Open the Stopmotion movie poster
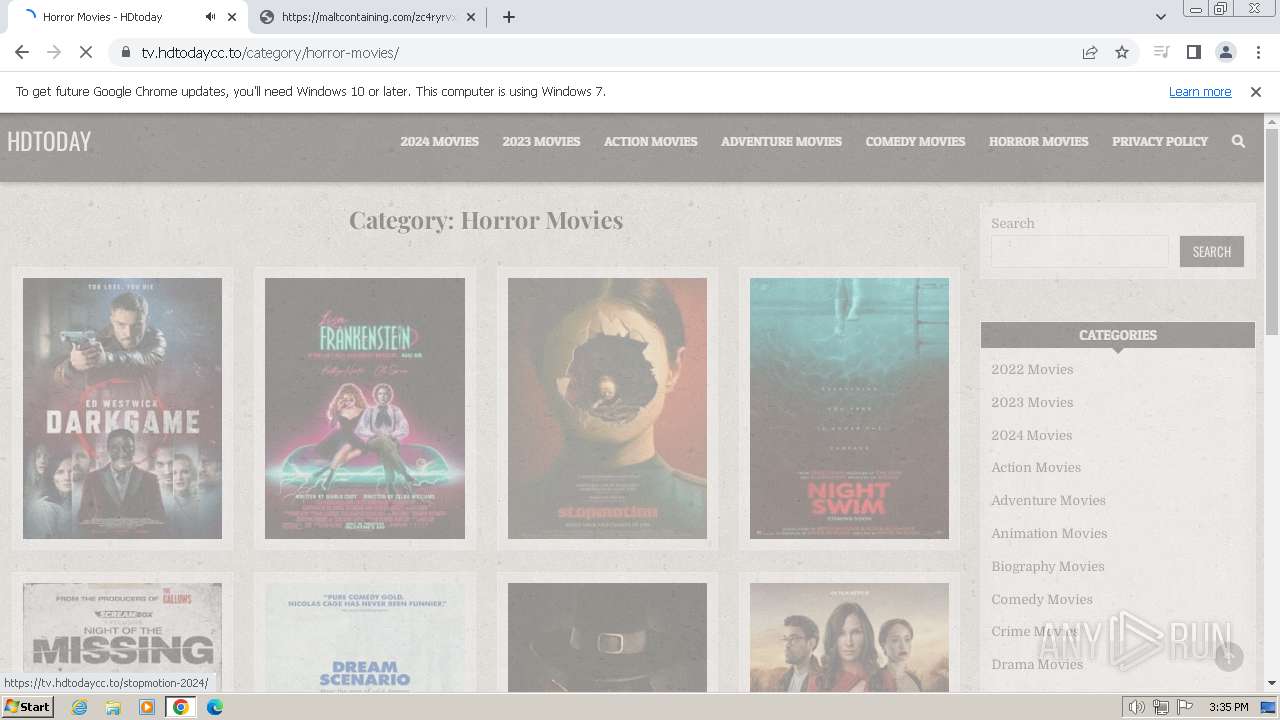 point(607,408)
